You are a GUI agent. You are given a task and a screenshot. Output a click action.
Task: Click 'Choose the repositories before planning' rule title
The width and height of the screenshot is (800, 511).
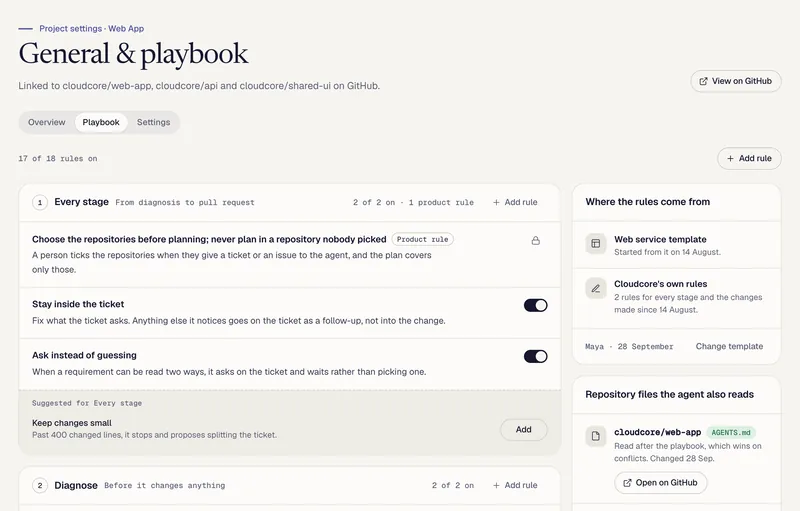point(209,239)
